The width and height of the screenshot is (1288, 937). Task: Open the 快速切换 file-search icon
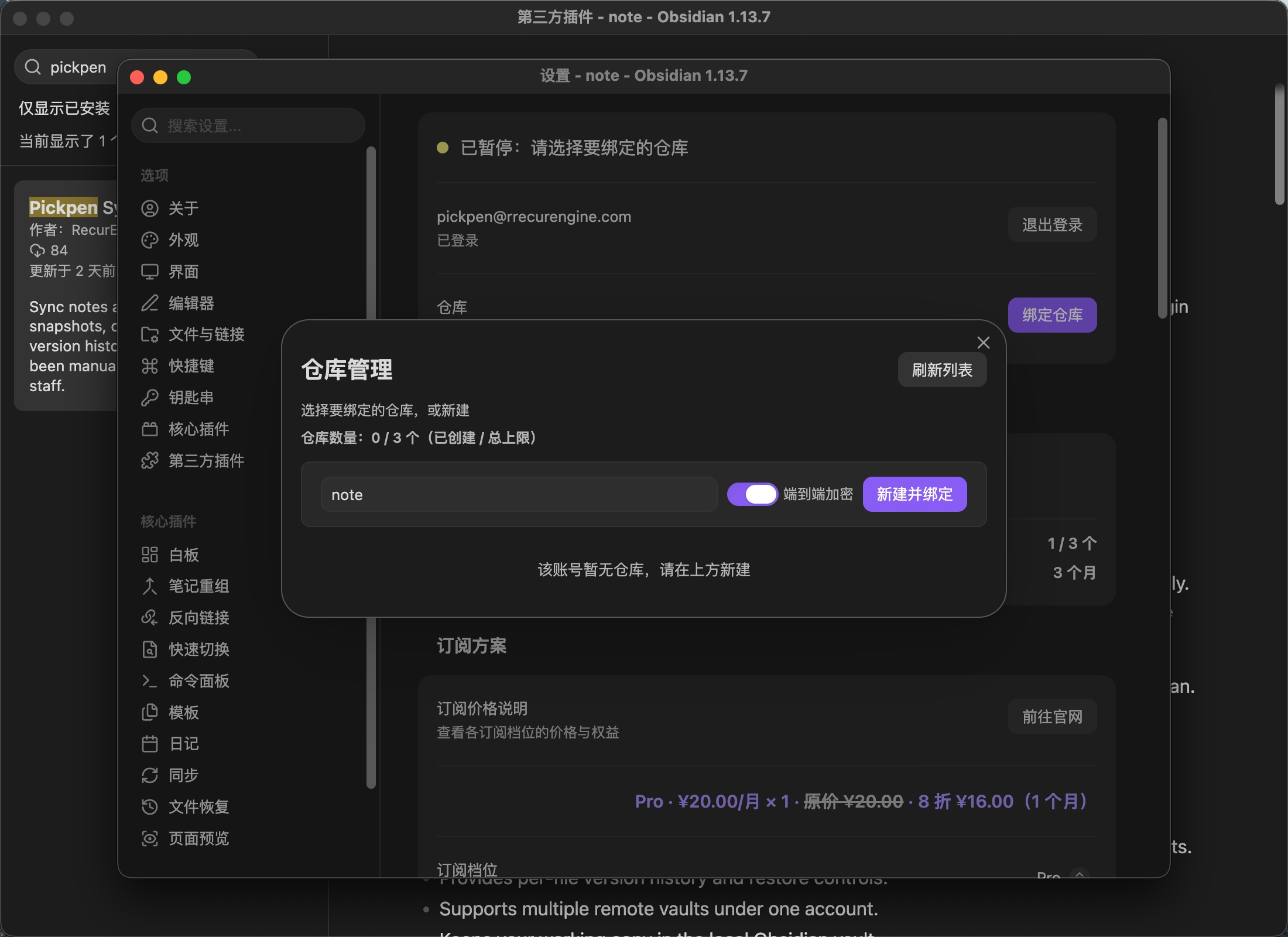(150, 649)
